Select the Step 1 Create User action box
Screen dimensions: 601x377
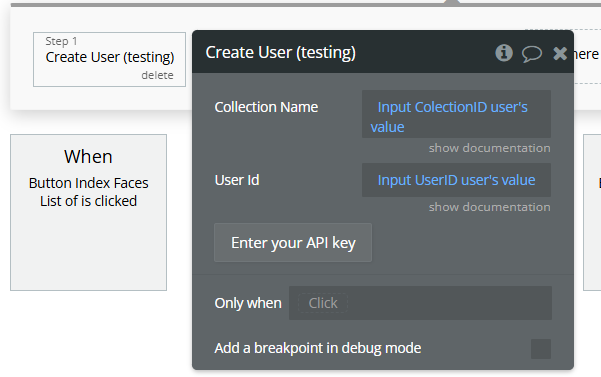109,59
